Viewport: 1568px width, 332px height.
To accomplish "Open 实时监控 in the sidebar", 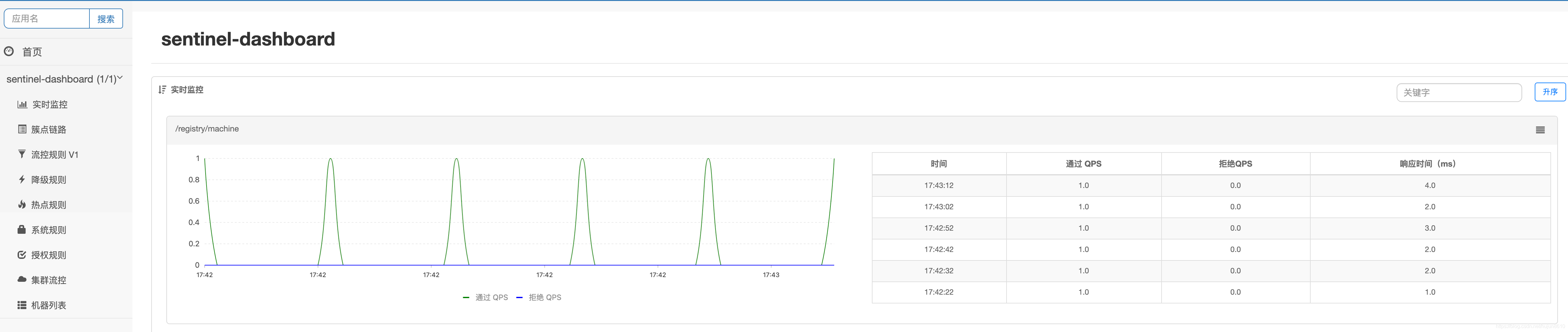I will [x=50, y=104].
